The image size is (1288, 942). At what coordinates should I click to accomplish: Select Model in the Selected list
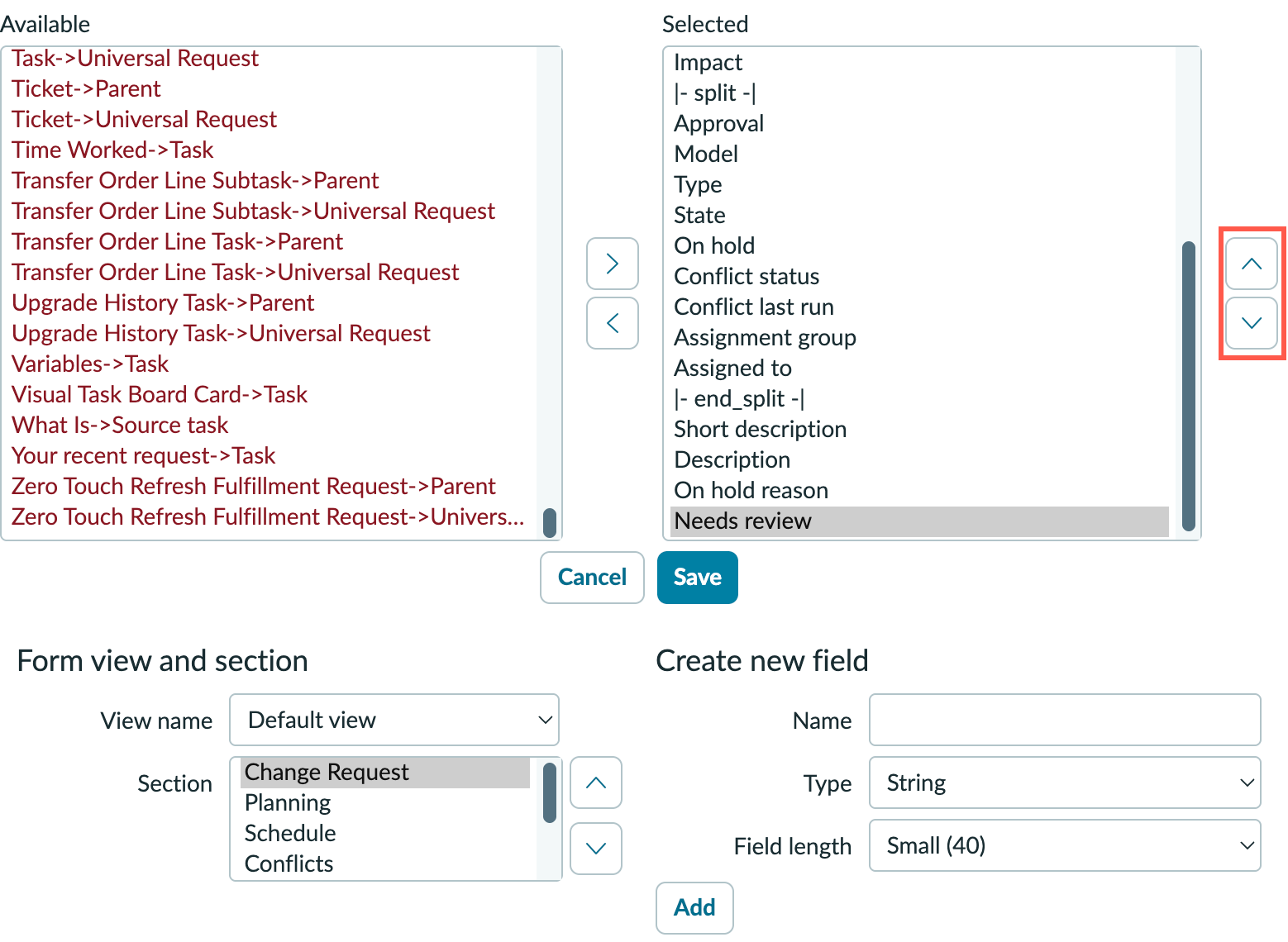tap(919, 155)
